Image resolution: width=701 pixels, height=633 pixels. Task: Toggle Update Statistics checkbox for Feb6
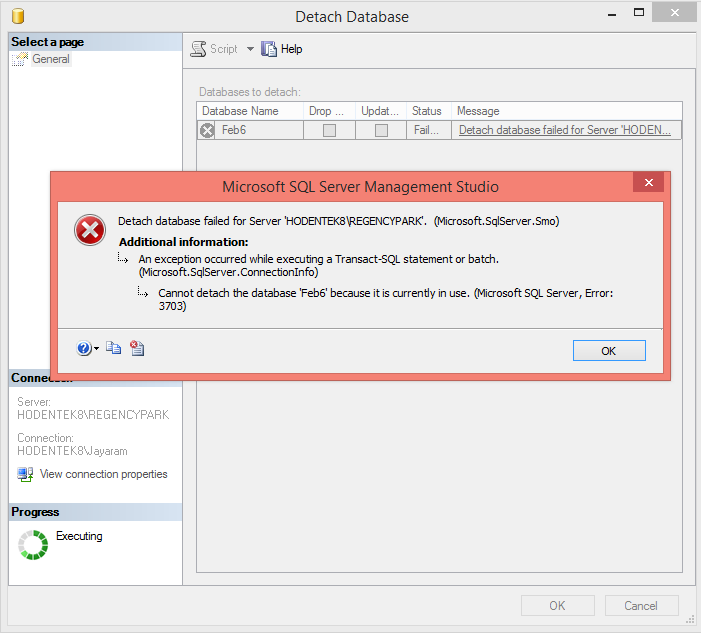(x=381, y=130)
